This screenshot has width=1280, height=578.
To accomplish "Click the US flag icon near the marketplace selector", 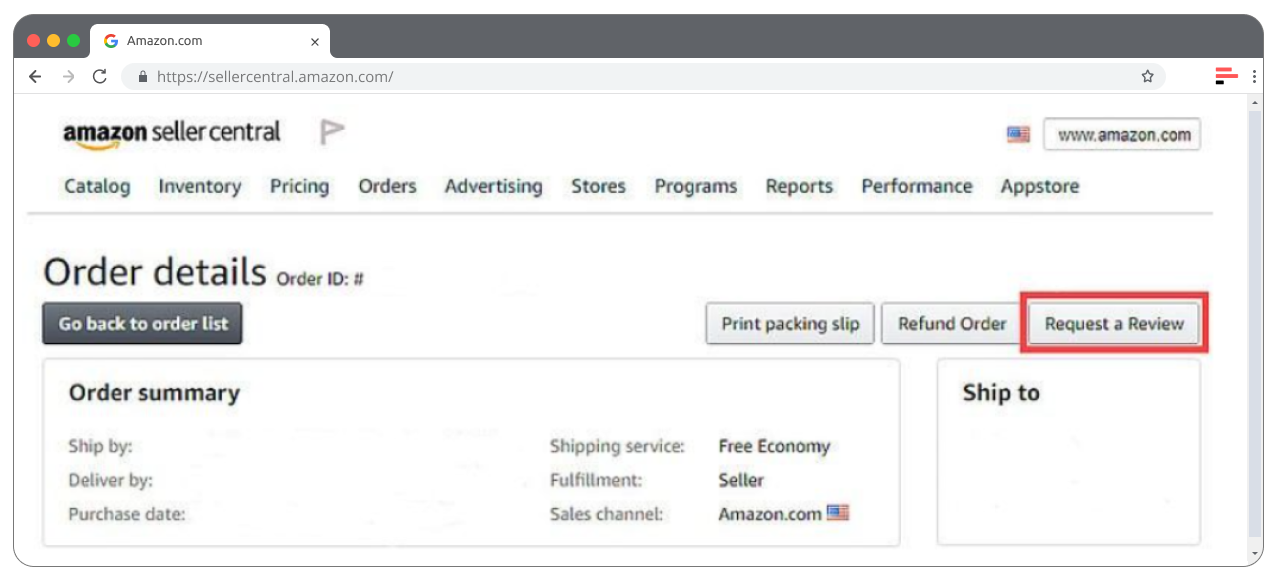I will pos(1017,132).
